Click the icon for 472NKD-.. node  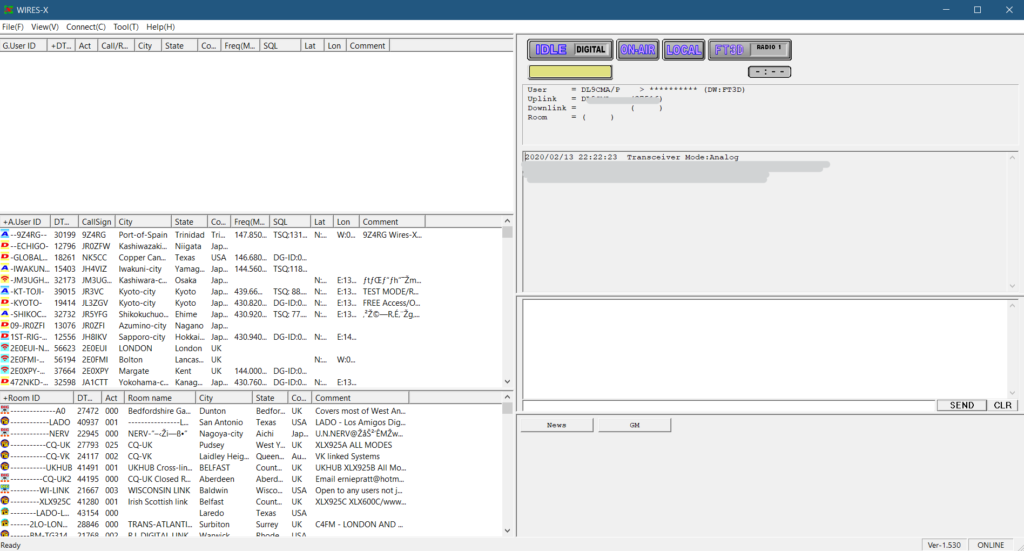pos(5,382)
